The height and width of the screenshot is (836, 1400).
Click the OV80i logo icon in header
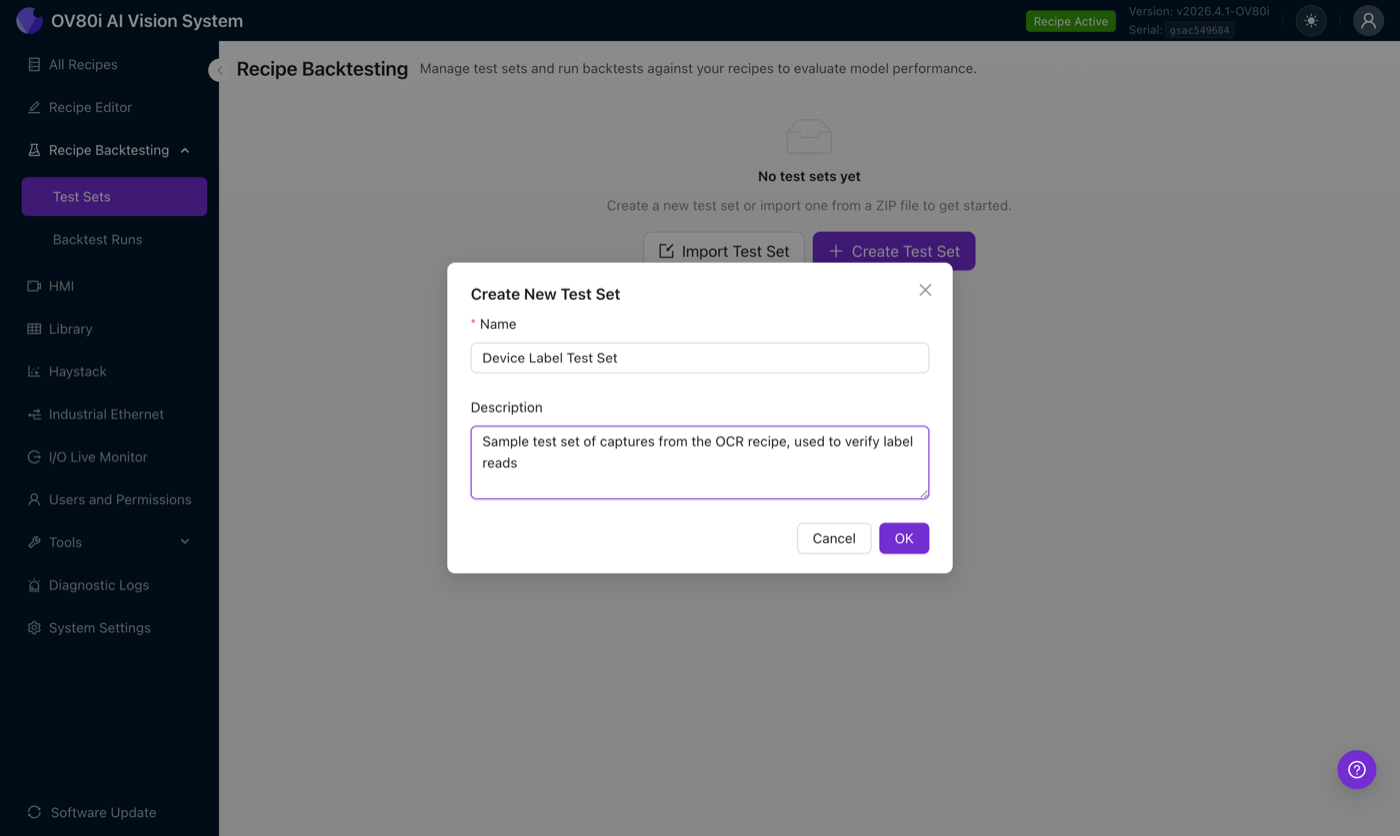(28, 20)
